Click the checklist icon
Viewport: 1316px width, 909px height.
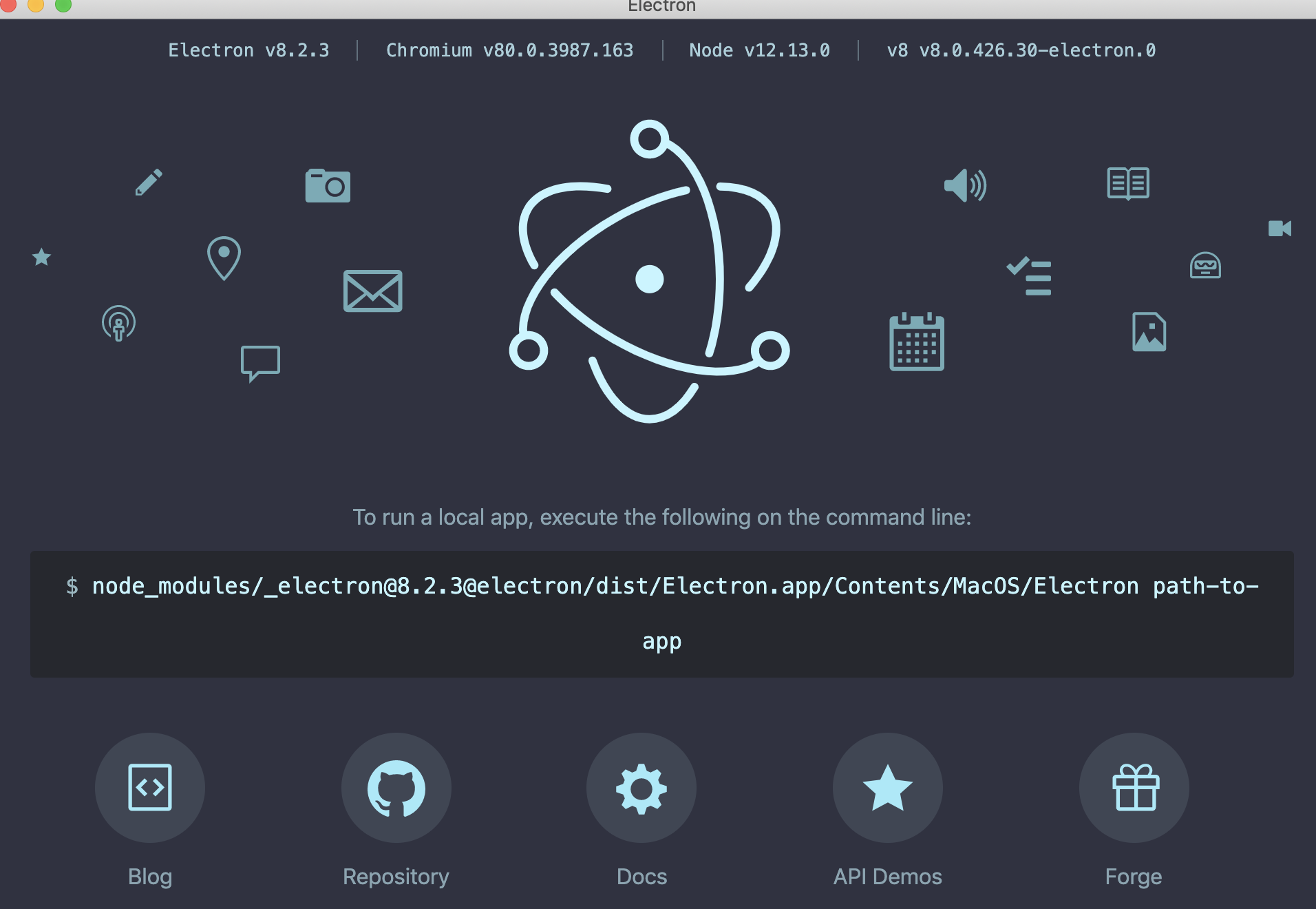click(1030, 276)
